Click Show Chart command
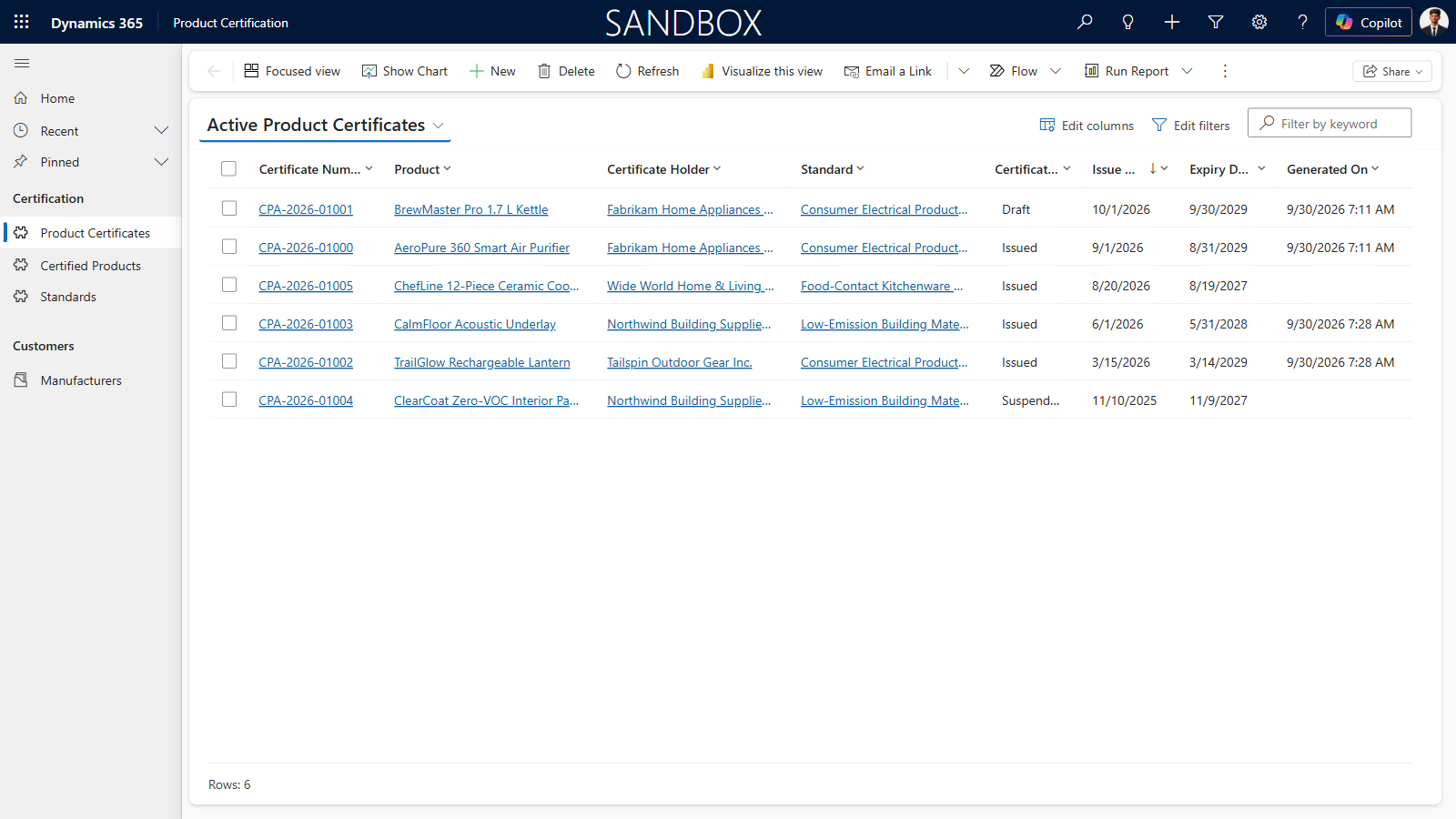Screen dimensions: 1456x819 (405, 71)
